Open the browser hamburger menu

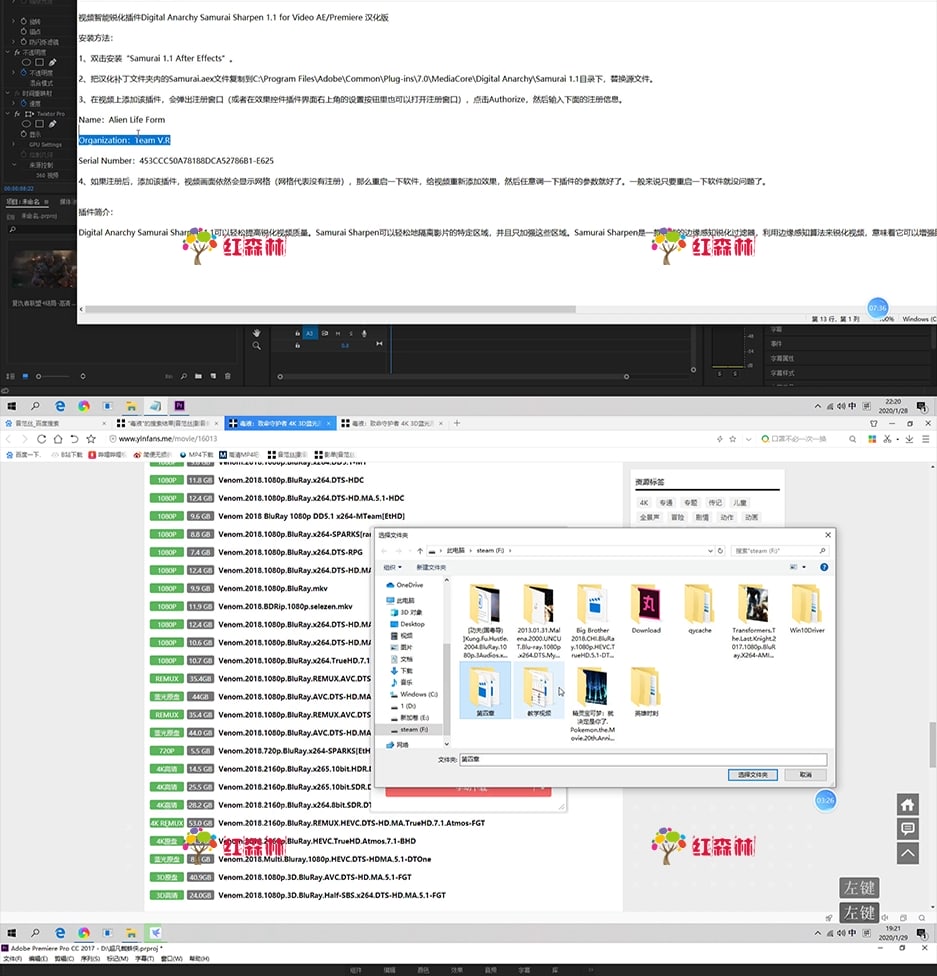click(926, 439)
